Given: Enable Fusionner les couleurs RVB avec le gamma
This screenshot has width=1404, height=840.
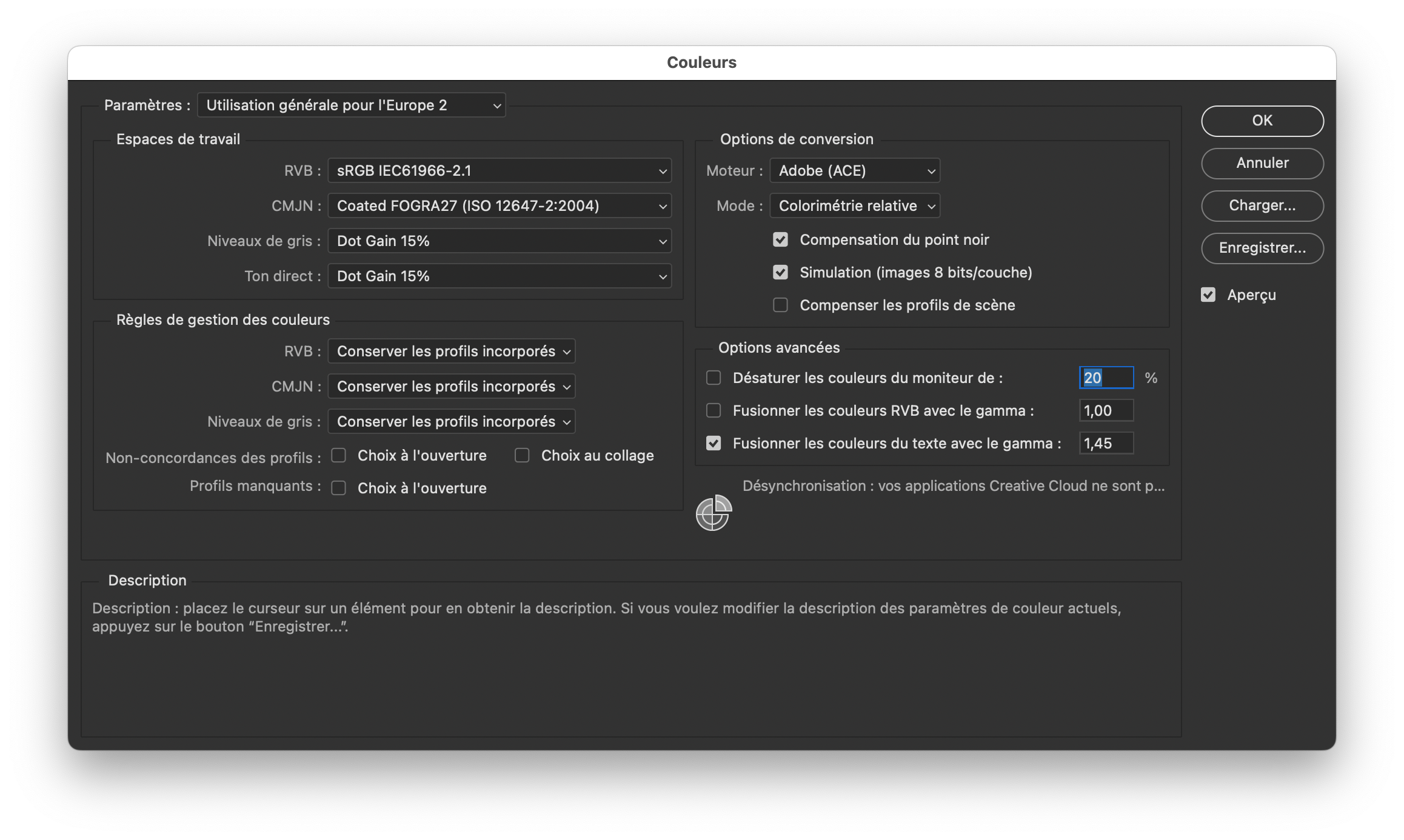Looking at the screenshot, I should (x=712, y=410).
